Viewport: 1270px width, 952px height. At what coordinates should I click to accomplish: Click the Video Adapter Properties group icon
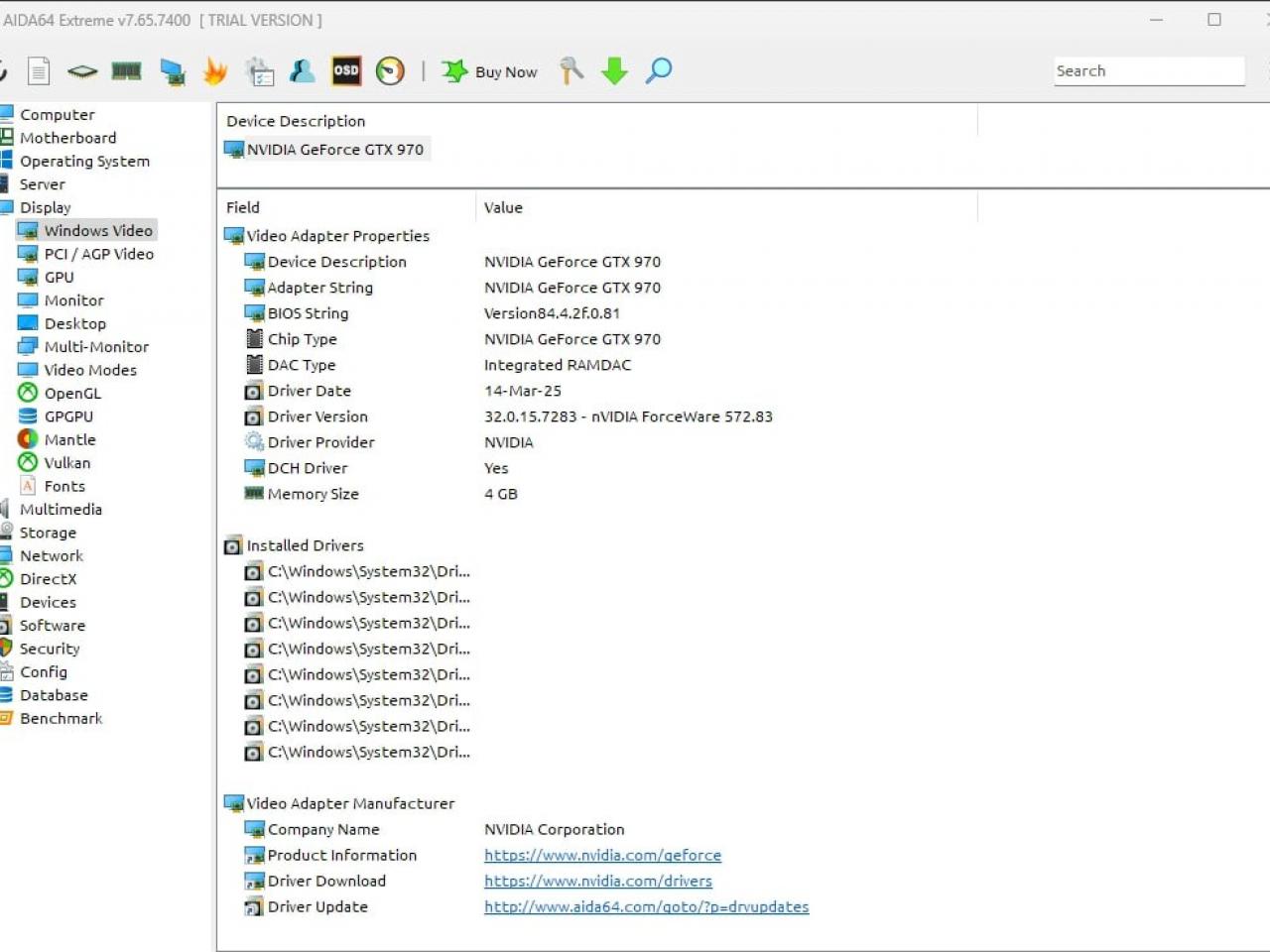(234, 236)
